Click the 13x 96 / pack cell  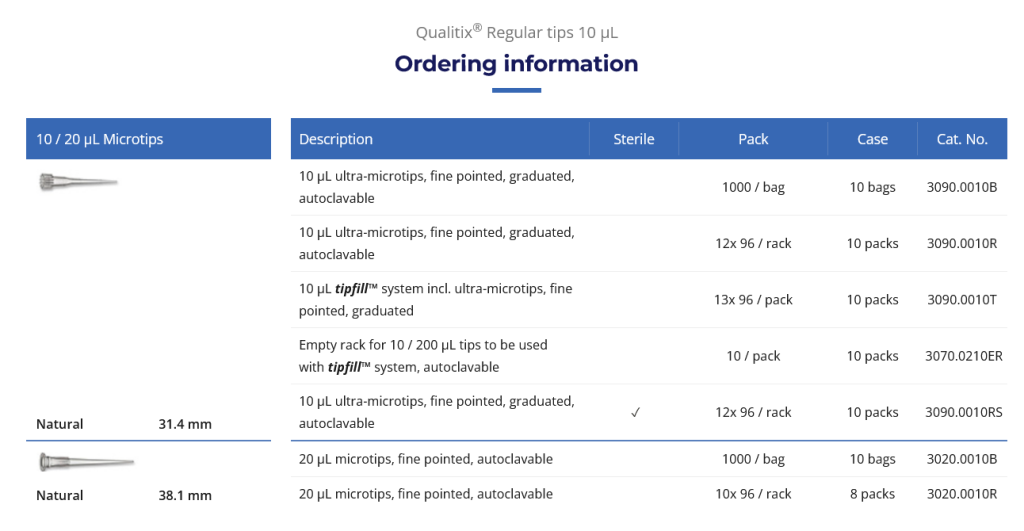point(753,299)
